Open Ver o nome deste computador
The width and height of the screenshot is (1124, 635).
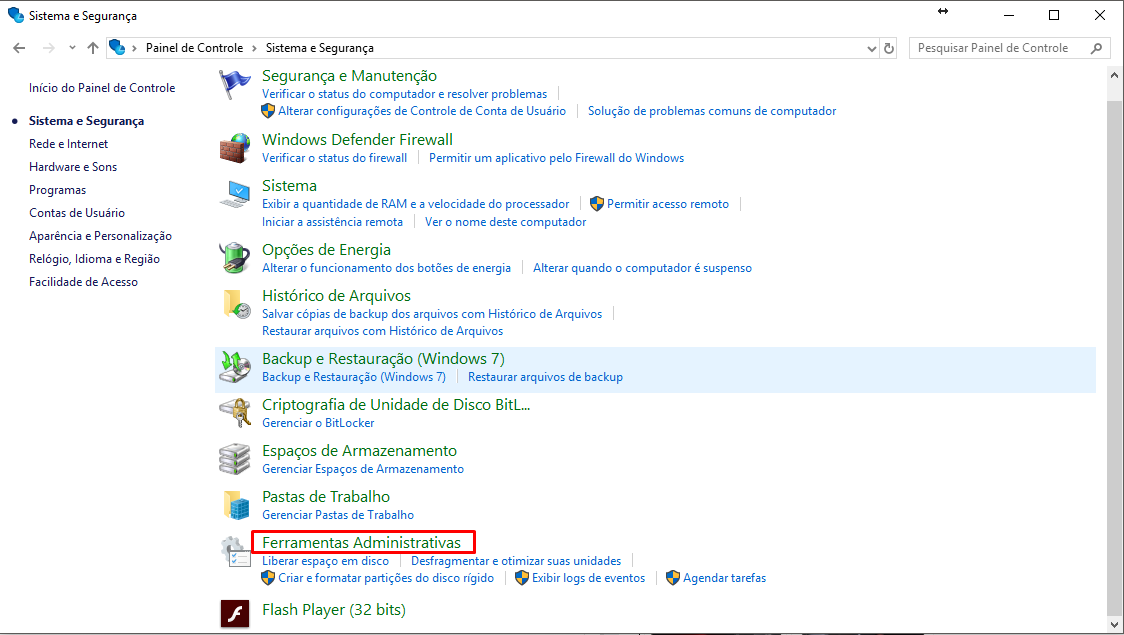point(505,222)
